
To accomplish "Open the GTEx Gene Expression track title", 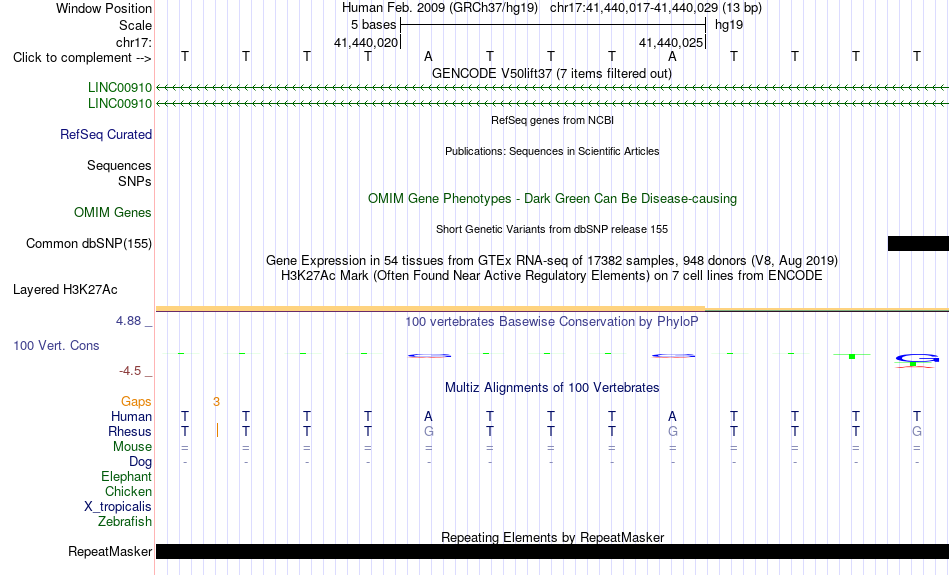I will pyautogui.click(x=552, y=261).
